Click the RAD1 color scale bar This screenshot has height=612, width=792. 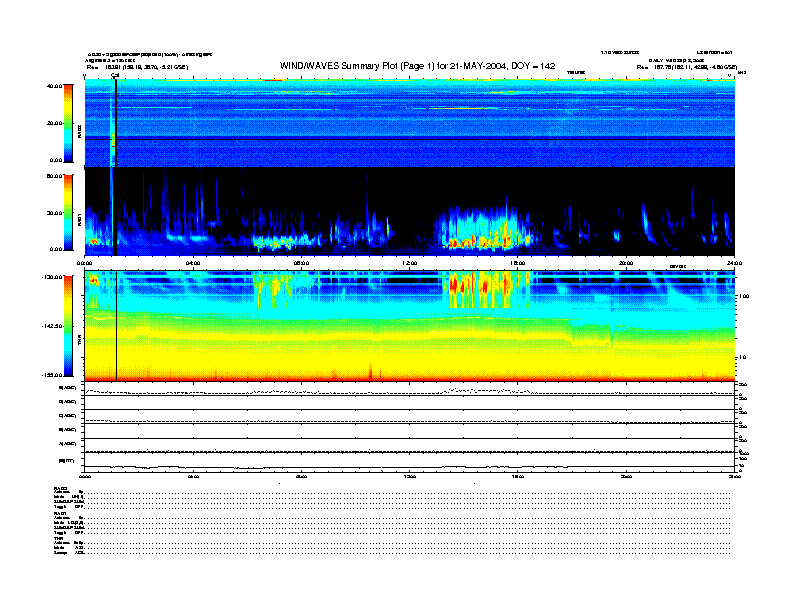click(69, 211)
